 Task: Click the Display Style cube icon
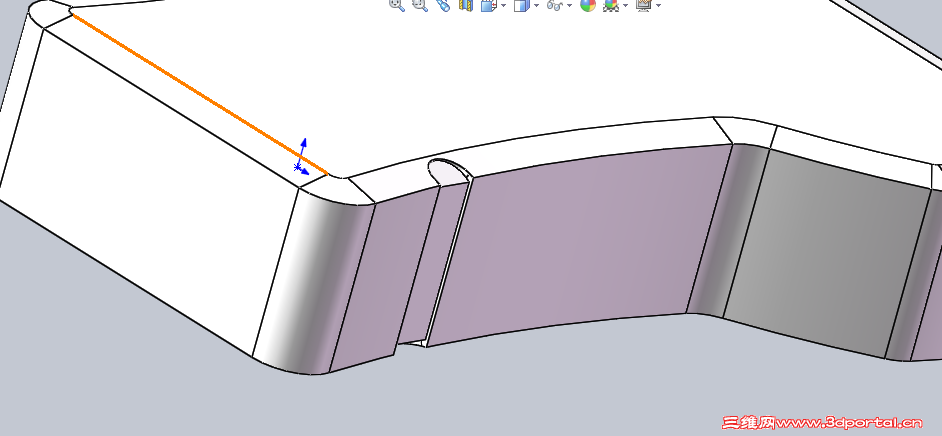point(521,5)
